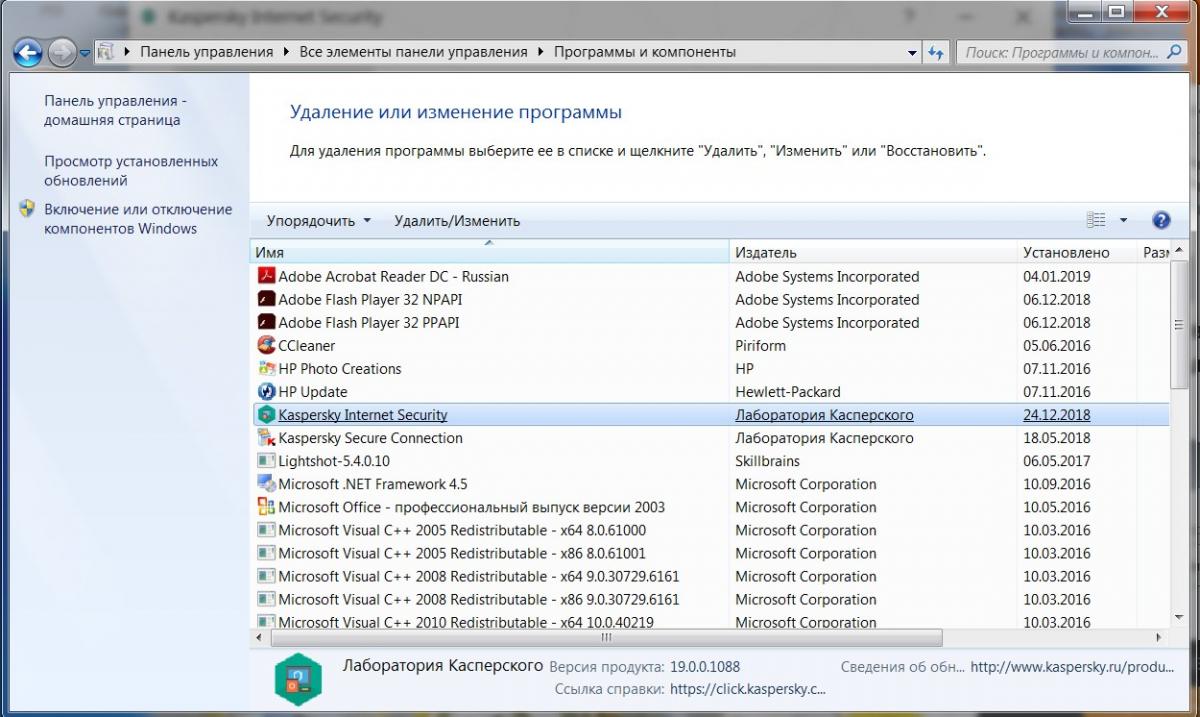Click the shield icon next to Windows components

28,210
